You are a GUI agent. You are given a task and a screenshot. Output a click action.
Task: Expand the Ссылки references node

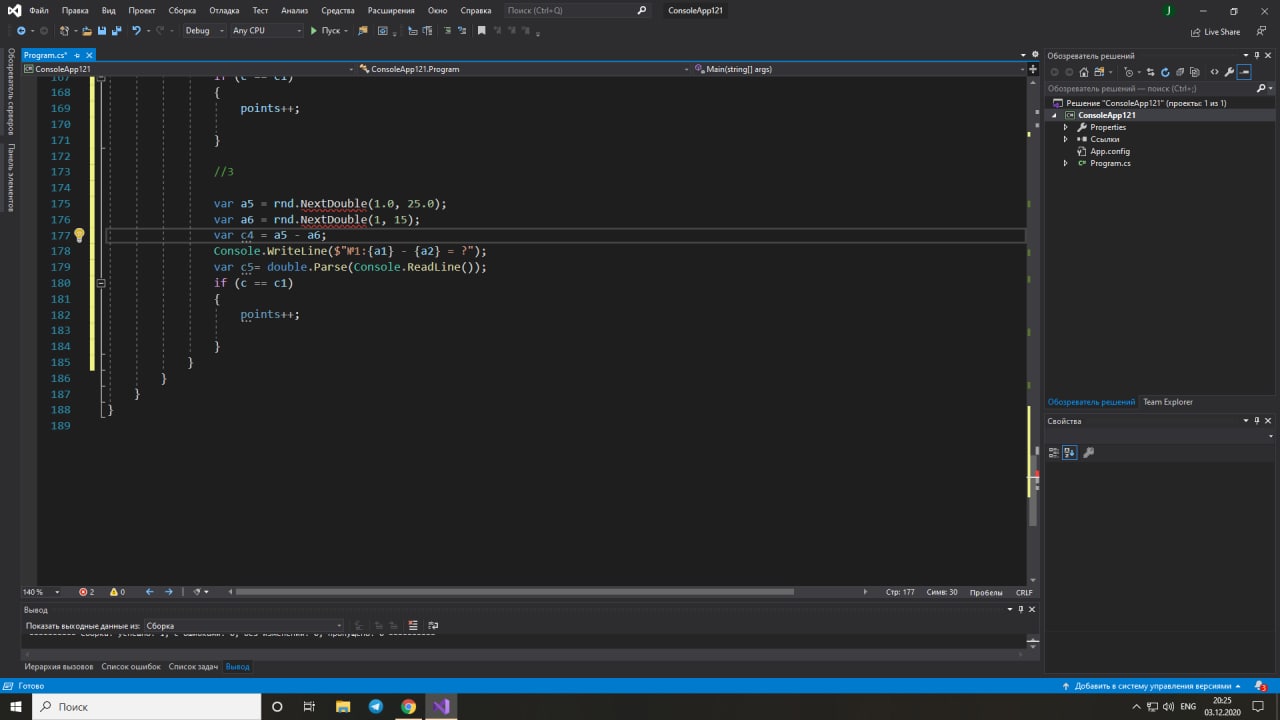(x=1065, y=139)
